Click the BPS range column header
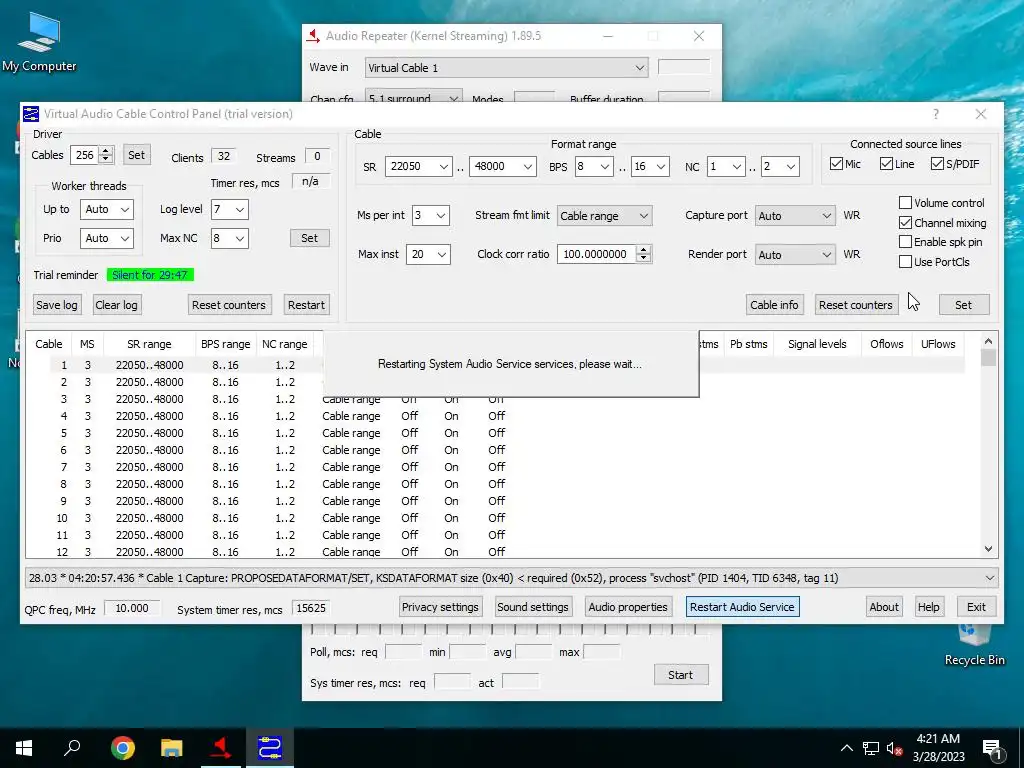 point(225,344)
